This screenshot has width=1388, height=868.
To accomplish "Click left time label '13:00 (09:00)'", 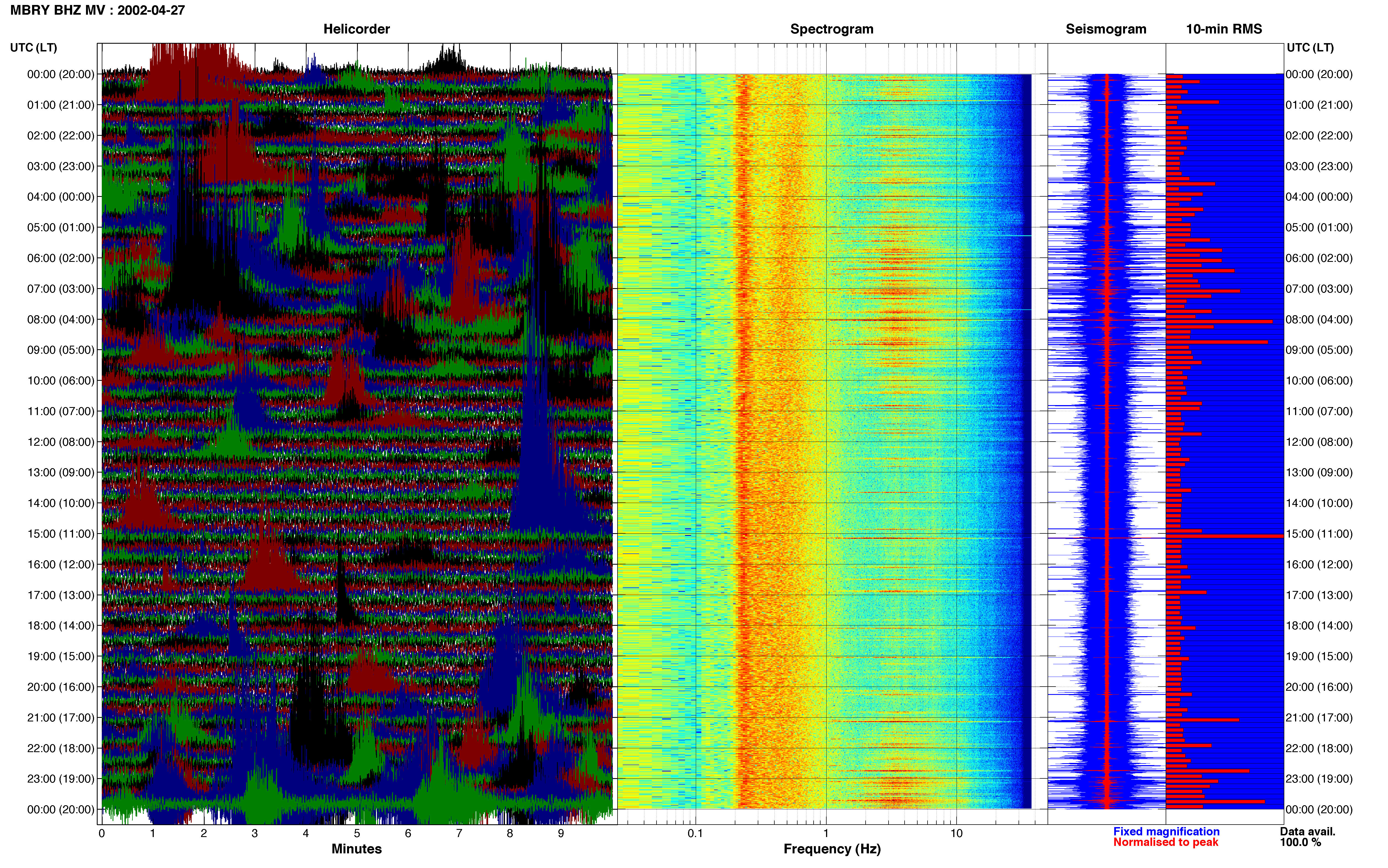I will pos(61,473).
